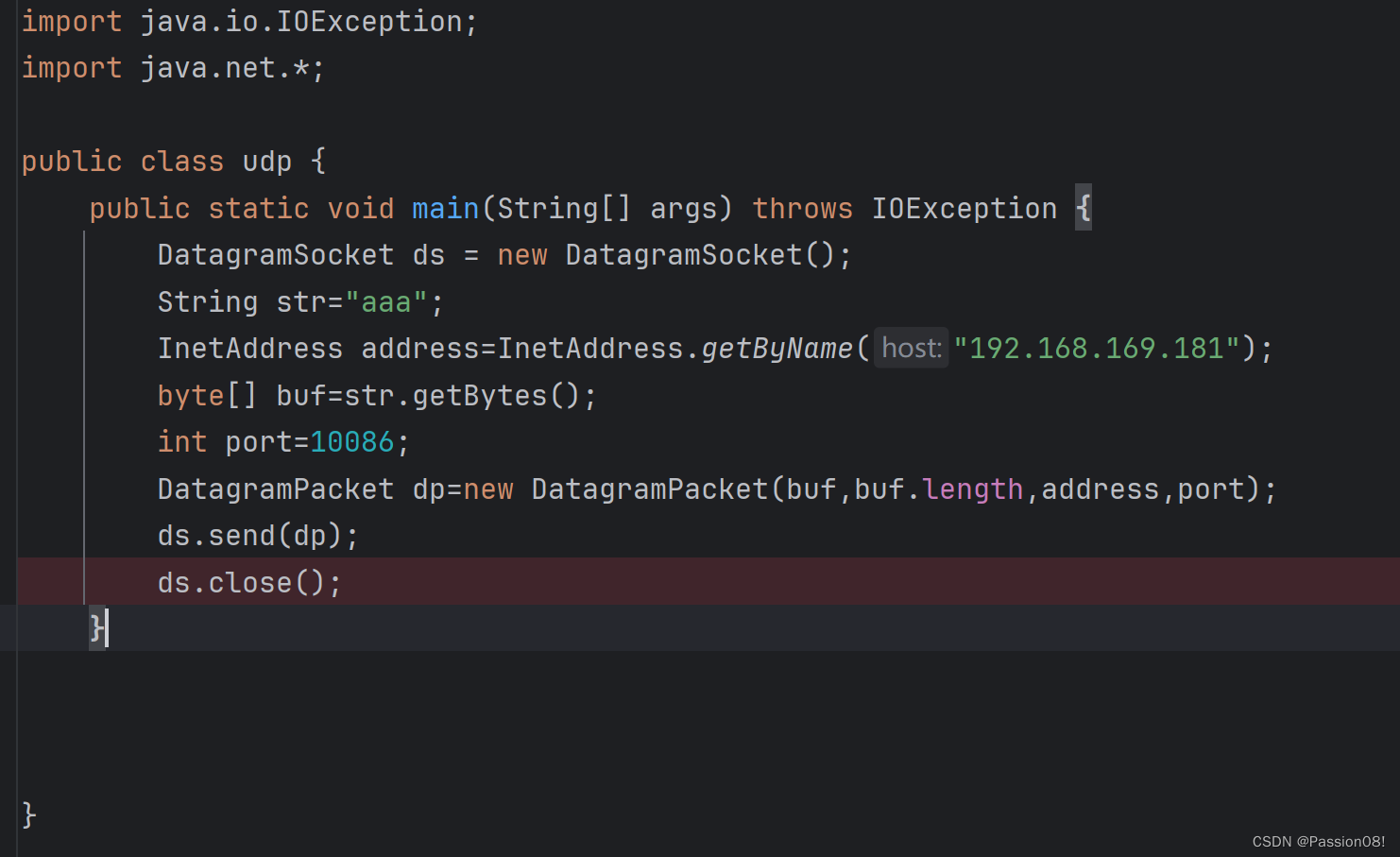Click 'length' field in buf.length
1400x857 pixels.
[973, 489]
